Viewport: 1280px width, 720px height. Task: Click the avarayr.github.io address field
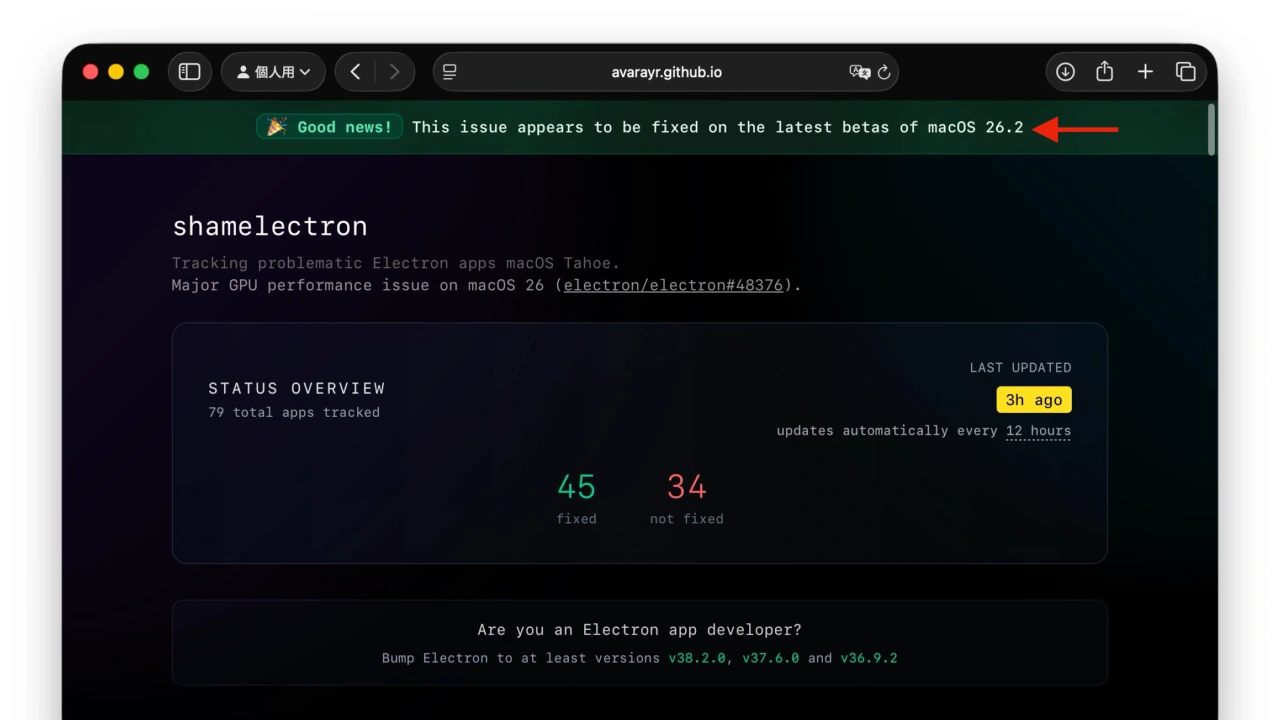(666, 72)
